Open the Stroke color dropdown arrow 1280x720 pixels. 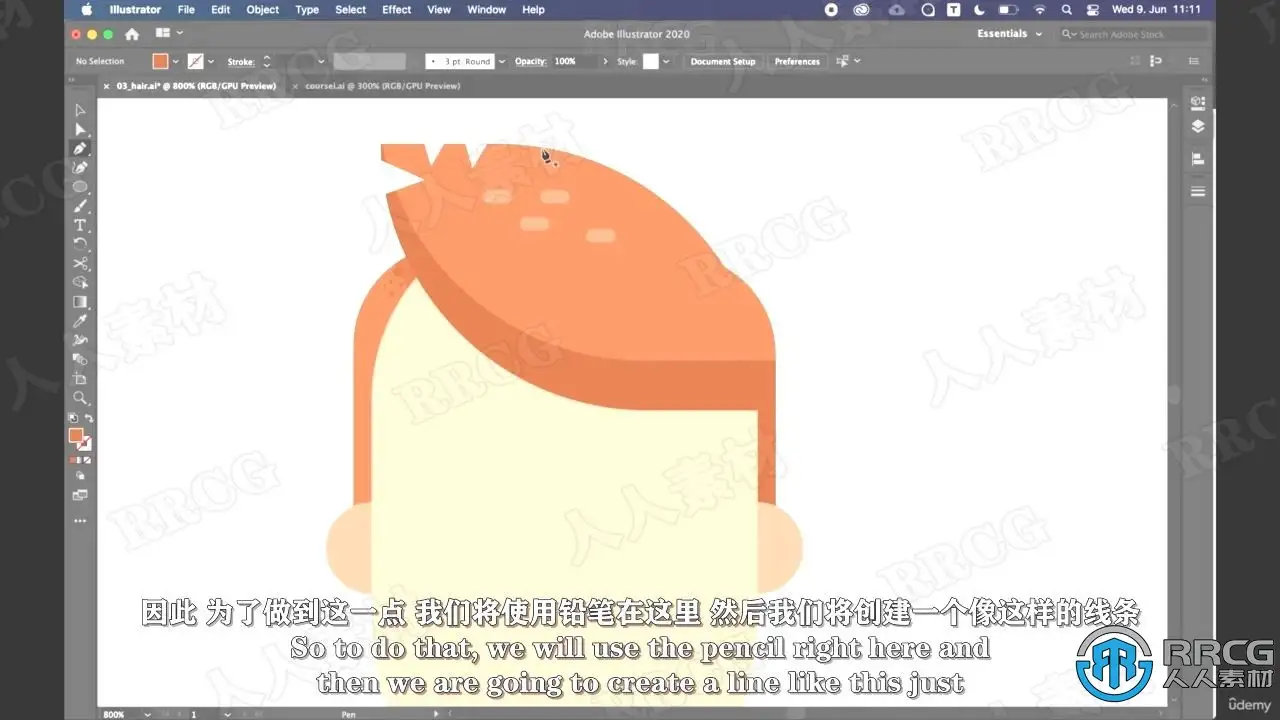point(211,62)
